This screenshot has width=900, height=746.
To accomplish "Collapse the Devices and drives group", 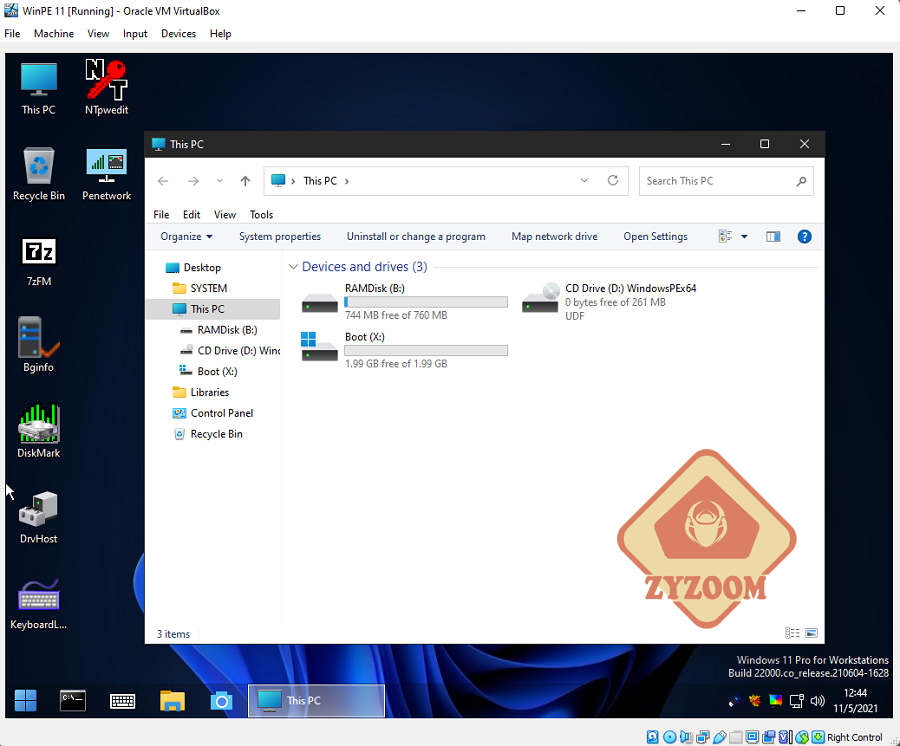I will pos(293,267).
